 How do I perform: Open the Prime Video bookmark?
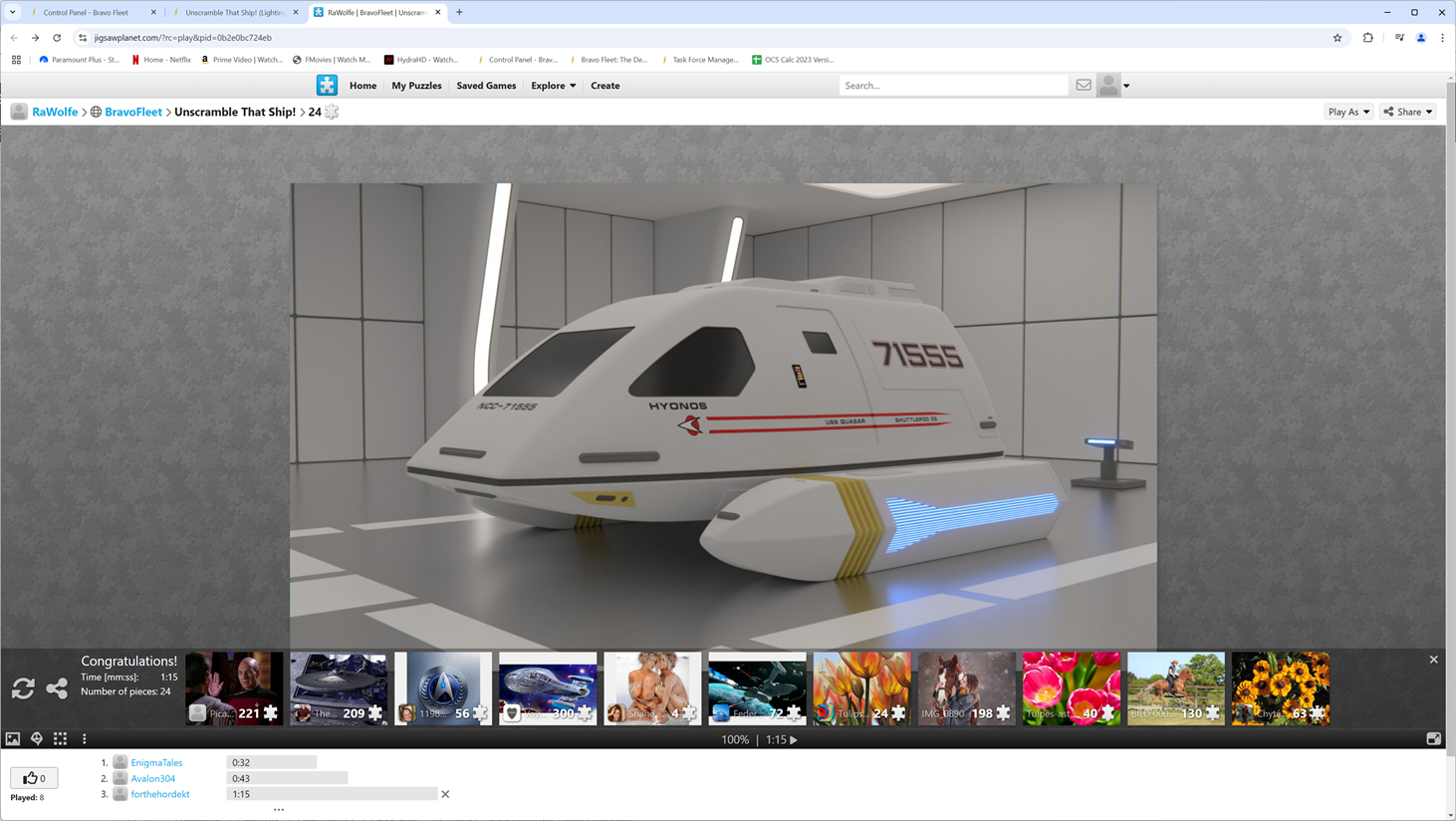tap(242, 60)
